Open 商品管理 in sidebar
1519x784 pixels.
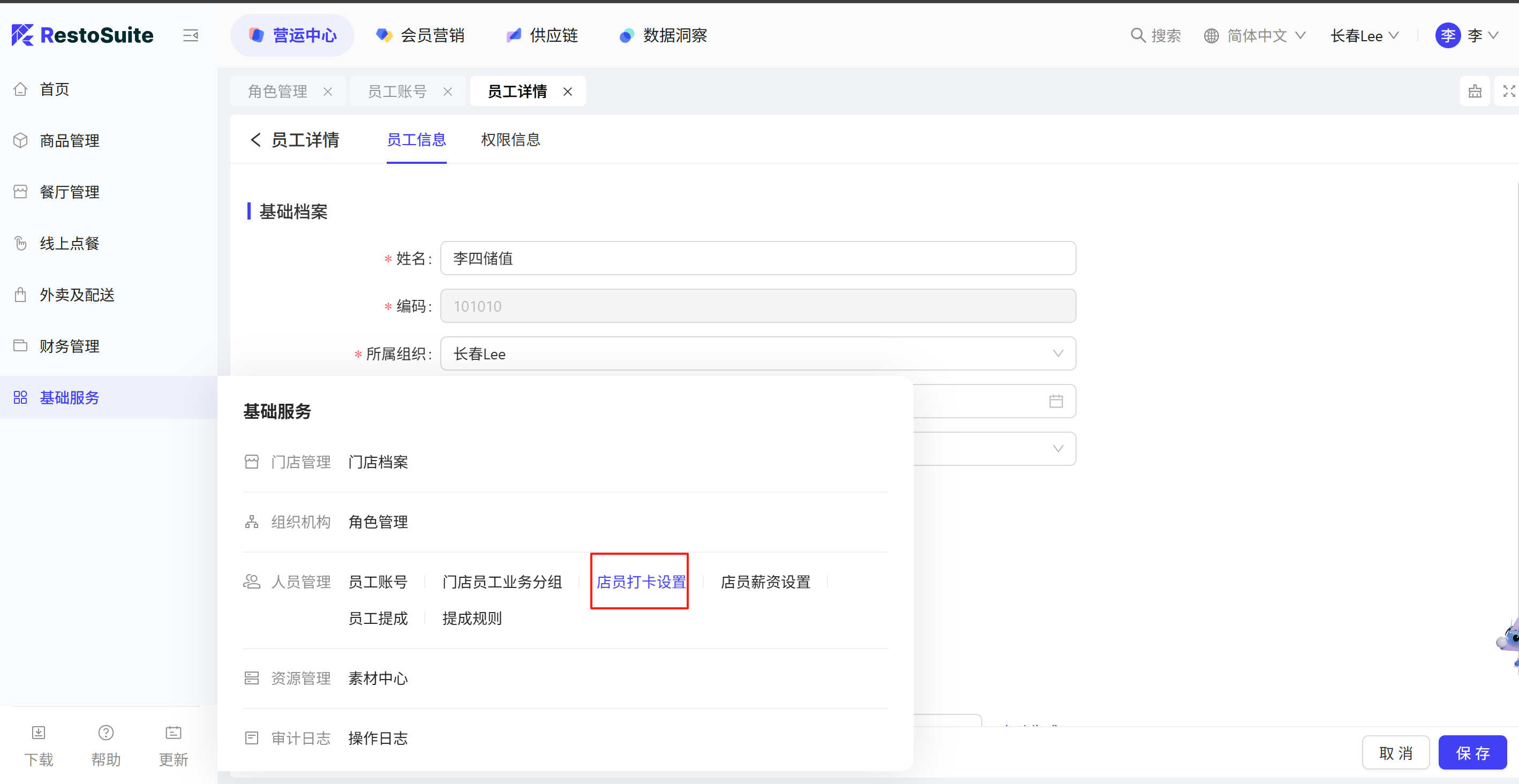pyautogui.click(x=69, y=140)
